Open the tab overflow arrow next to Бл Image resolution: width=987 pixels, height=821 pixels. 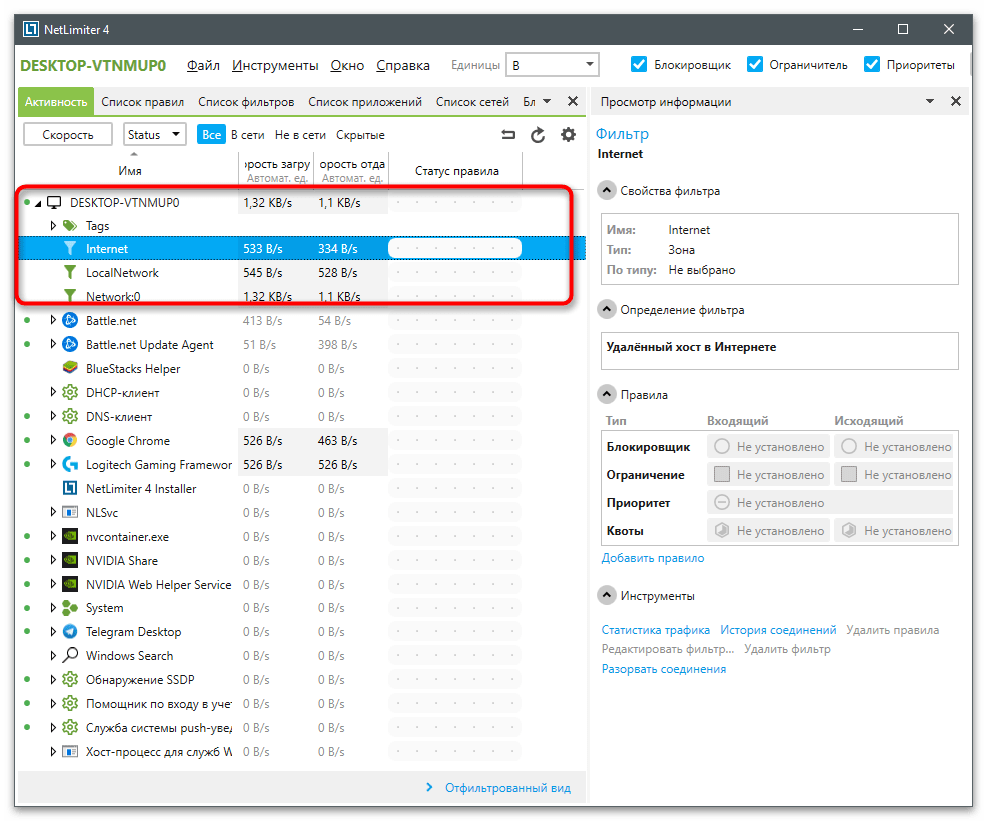pos(546,101)
